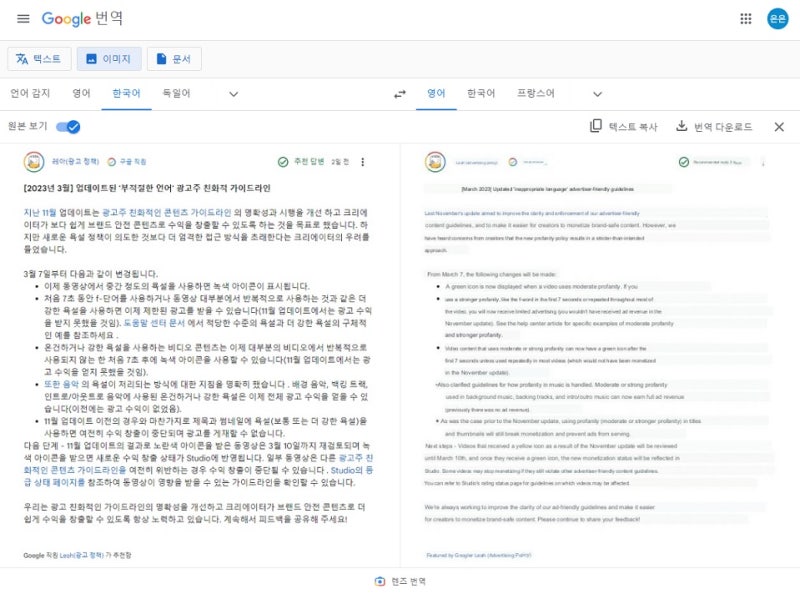
Task: Click the author avatar in translated image
Action: coord(435,162)
